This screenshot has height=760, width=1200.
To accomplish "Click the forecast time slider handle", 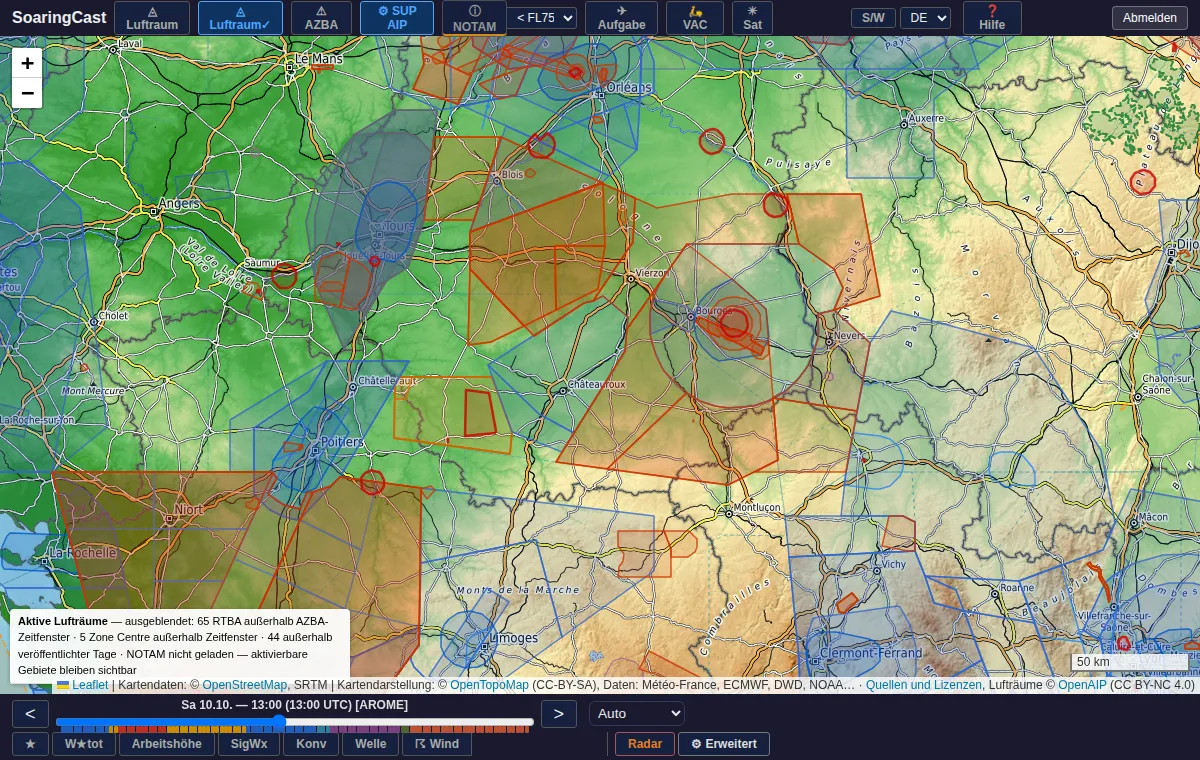I will point(279,722).
